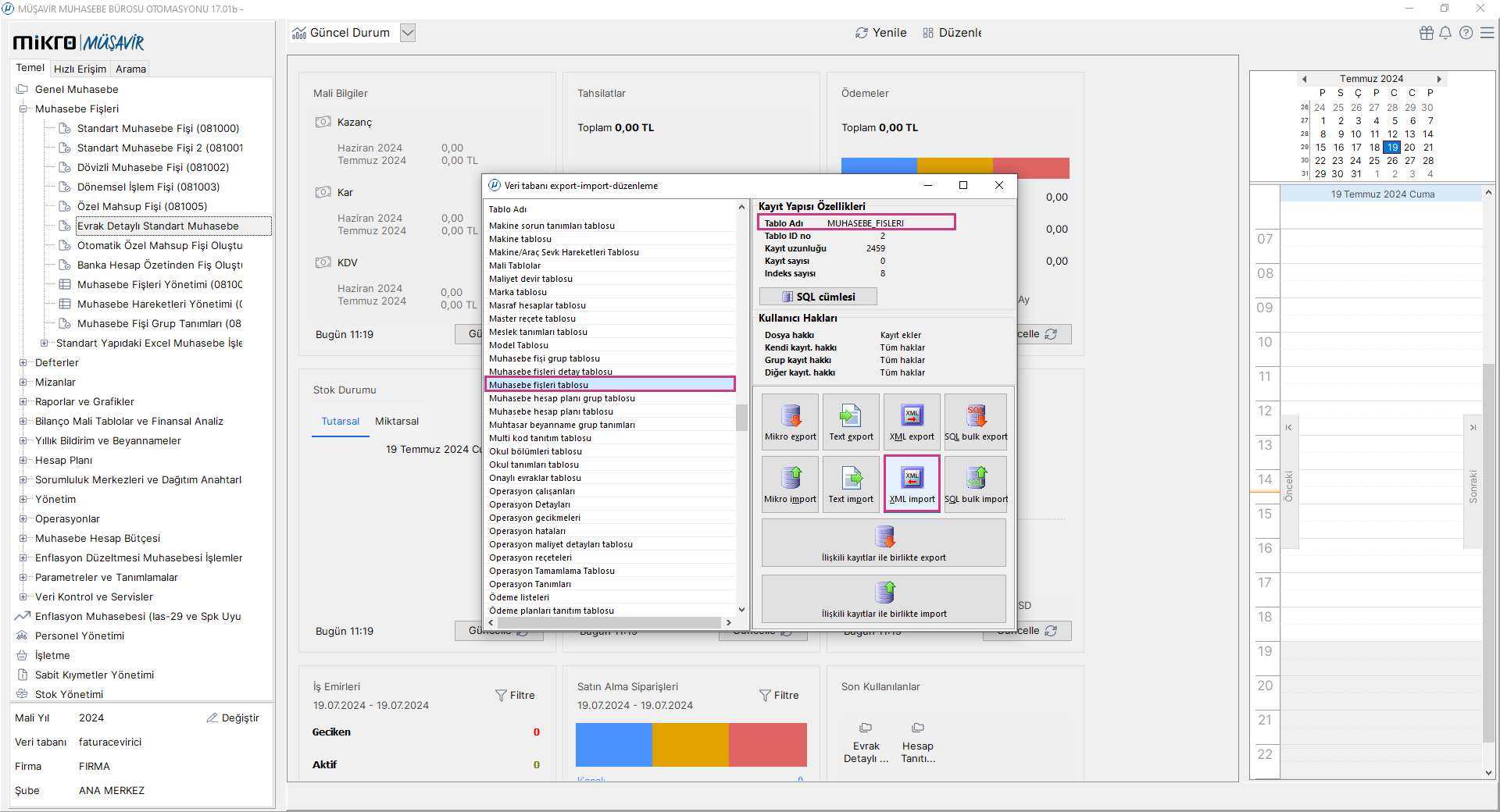Viewport: 1500px width, 812px height.
Task: Go to next month in calendar
Action: 1438,79
